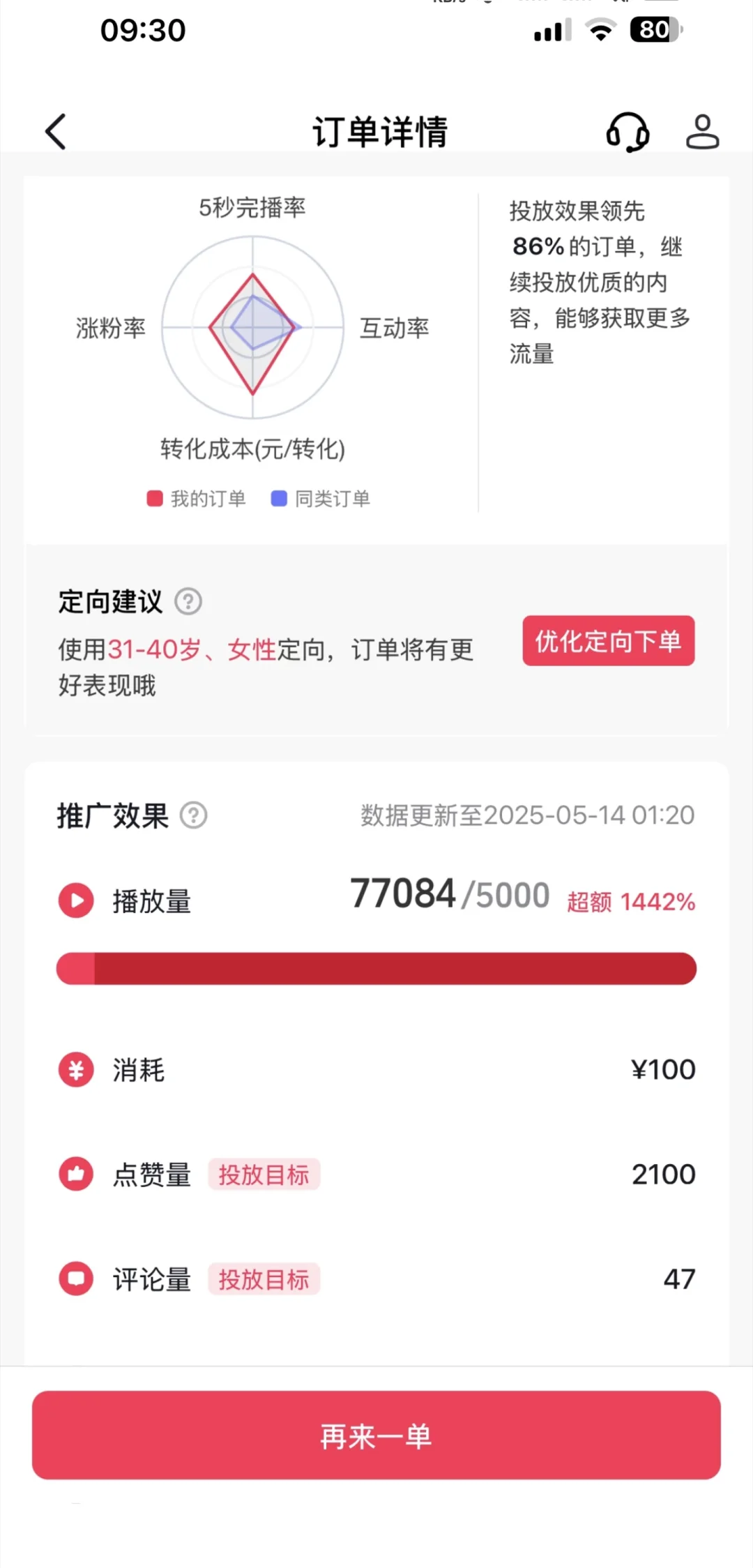This screenshot has width=753, height=1568.
Task: Tap the 消耗 yen icon
Action: [76, 1069]
